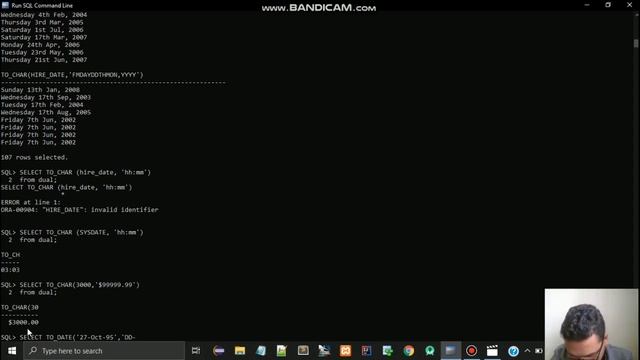The image size is (640, 360).
Task: Click the 'Wednesday 17th Sep, 2003' row
Action: pos(46,97)
